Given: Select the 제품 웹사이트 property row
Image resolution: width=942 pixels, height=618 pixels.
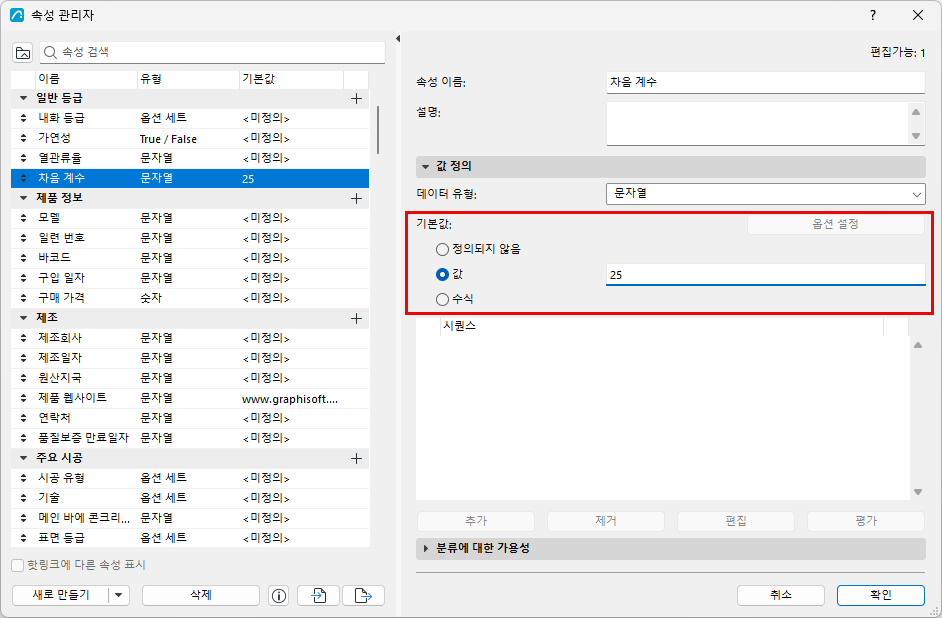Looking at the screenshot, I should [190, 398].
